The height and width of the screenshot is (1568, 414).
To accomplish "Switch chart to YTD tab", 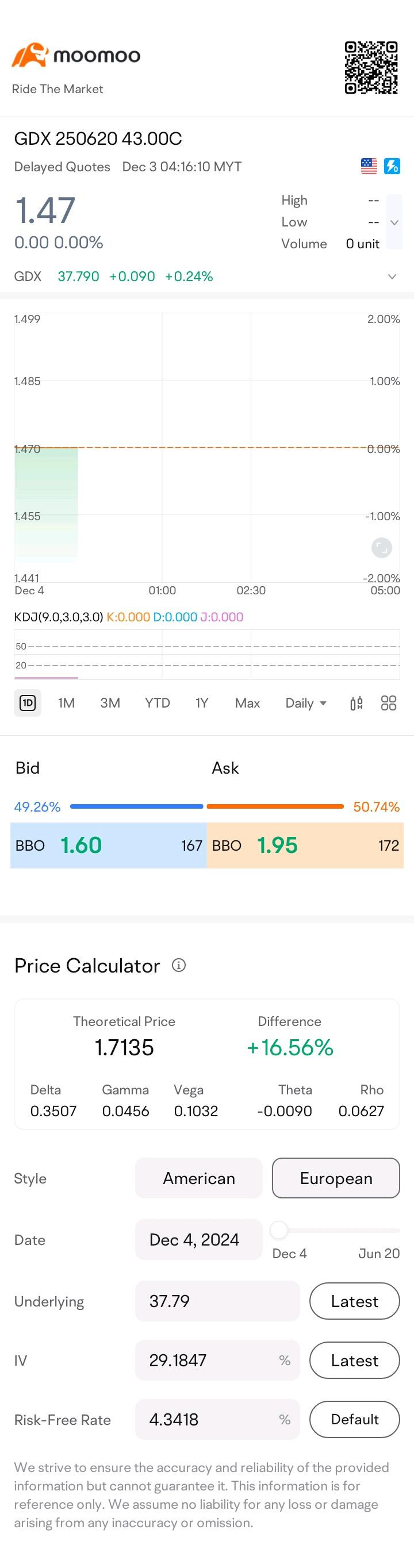I will pyautogui.click(x=157, y=703).
